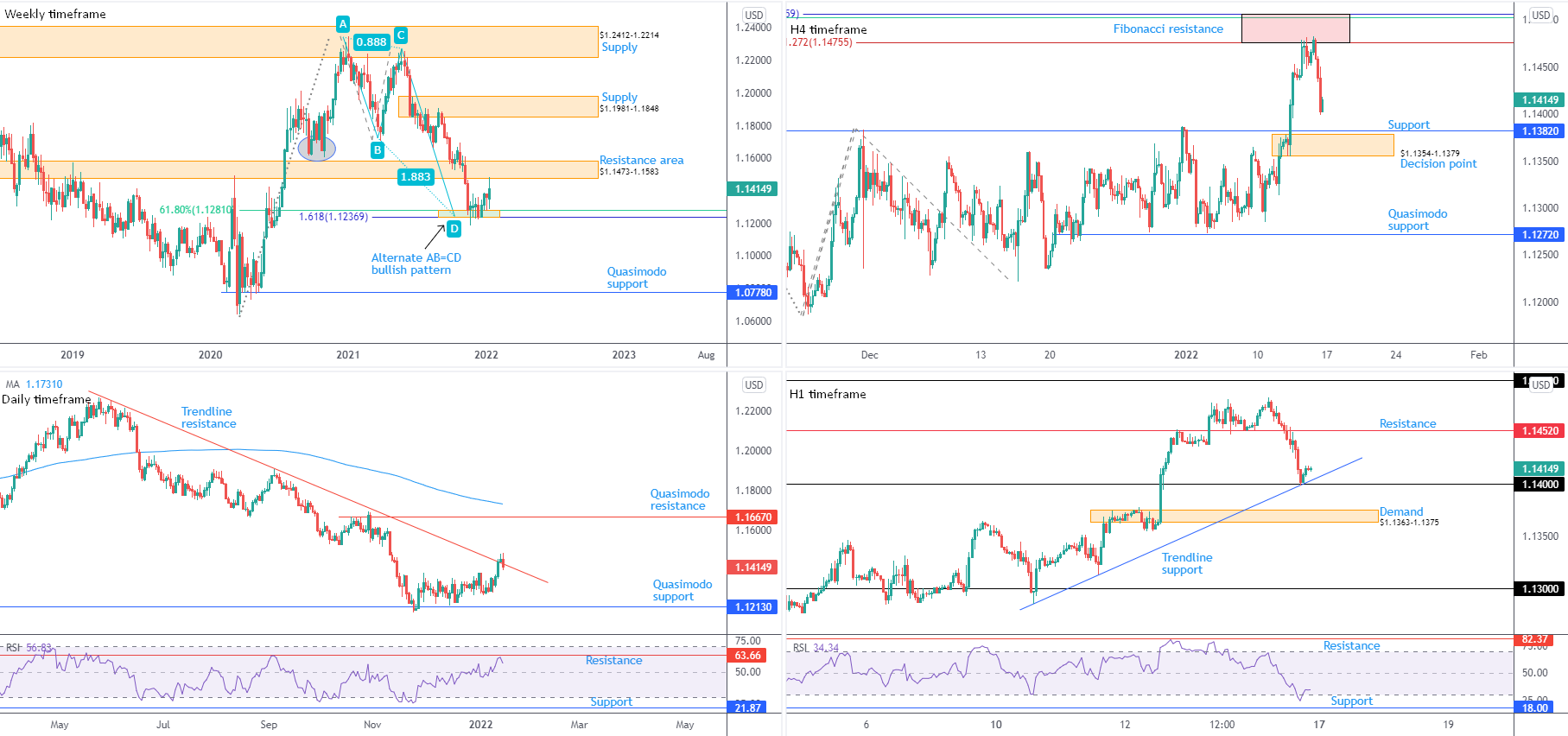1568x736 pixels.
Task: Click the 63.66 RSI level label
Action: (748, 656)
